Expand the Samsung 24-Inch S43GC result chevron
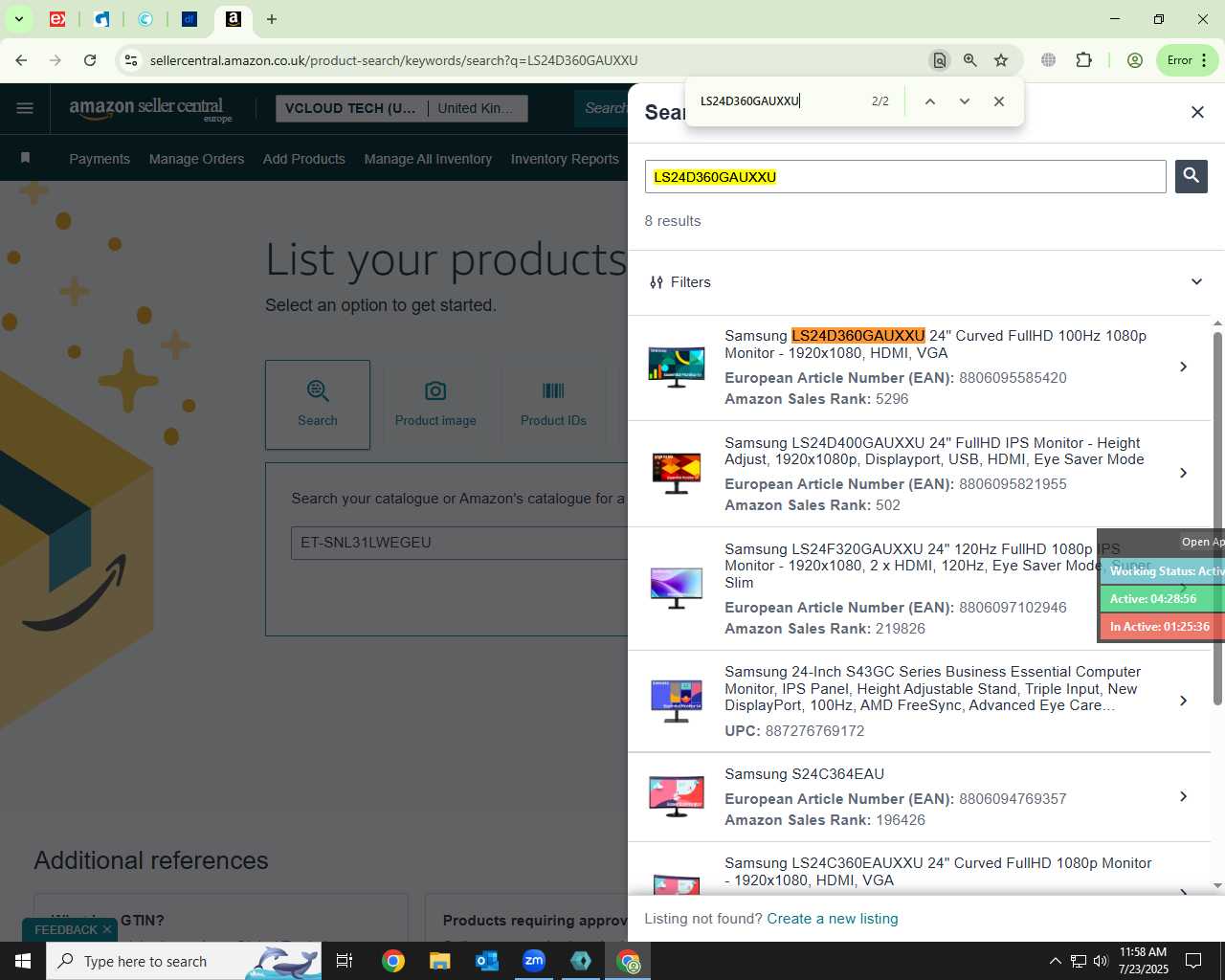This screenshot has height=980, width=1225. 1183,701
